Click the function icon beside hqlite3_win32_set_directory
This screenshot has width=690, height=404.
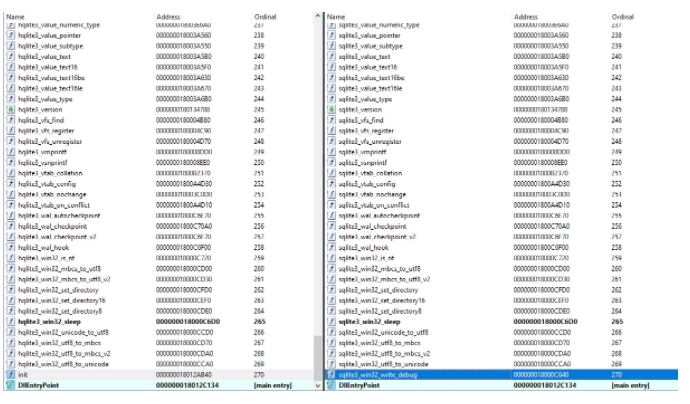11,290
